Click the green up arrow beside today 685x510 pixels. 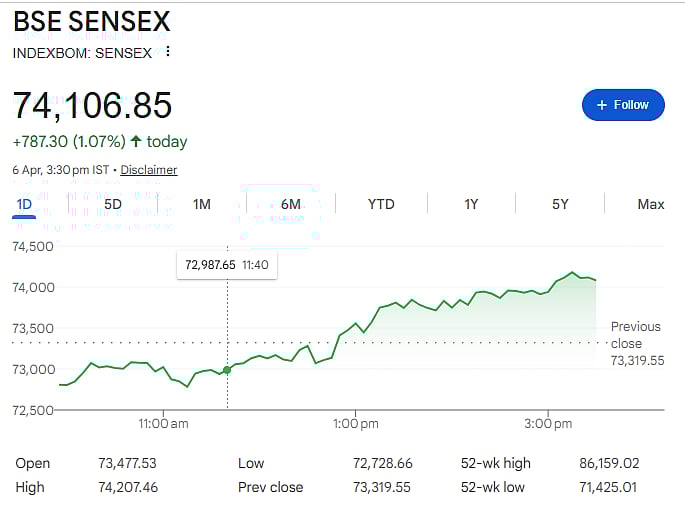coord(135,142)
